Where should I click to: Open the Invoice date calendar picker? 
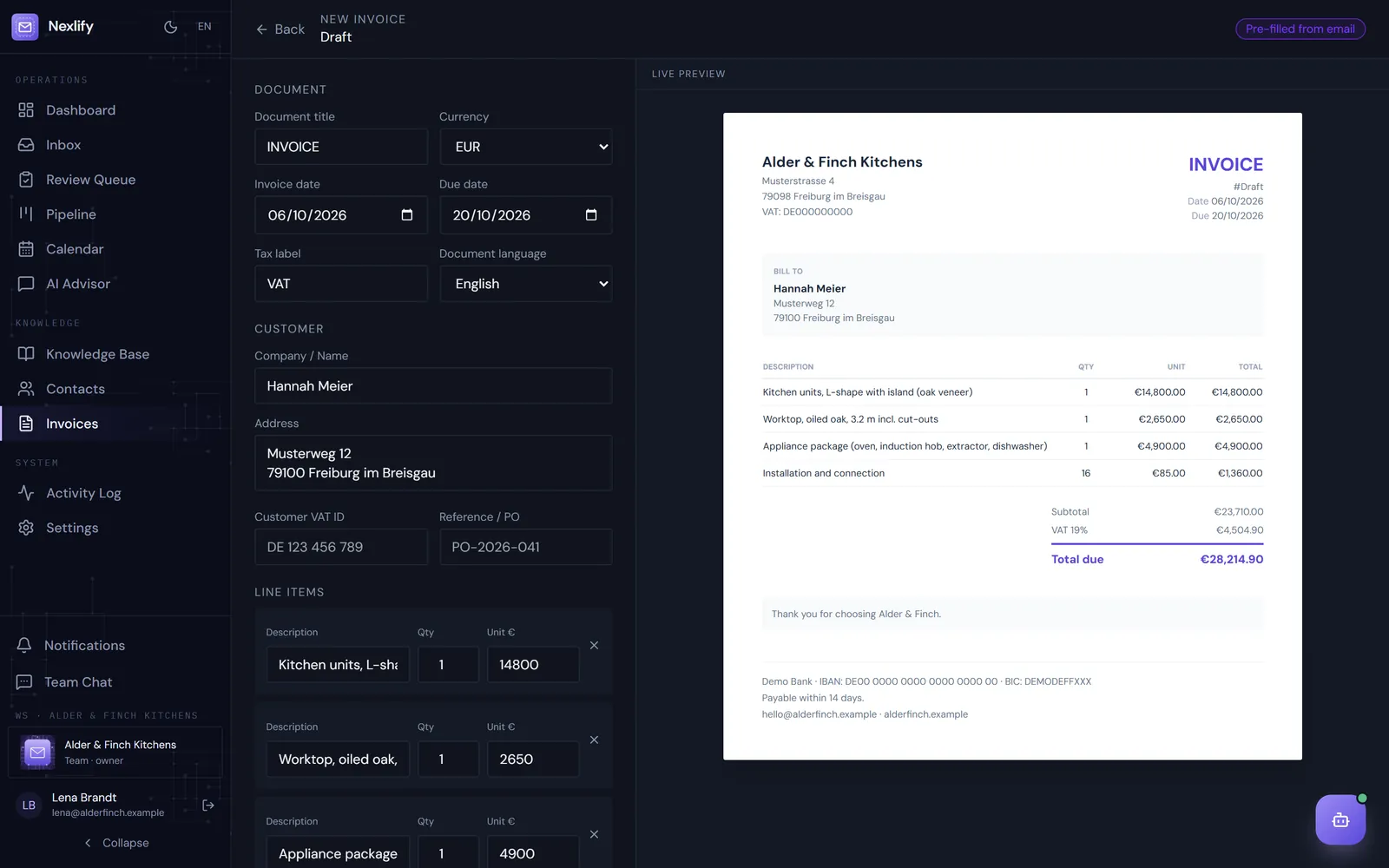[407, 215]
